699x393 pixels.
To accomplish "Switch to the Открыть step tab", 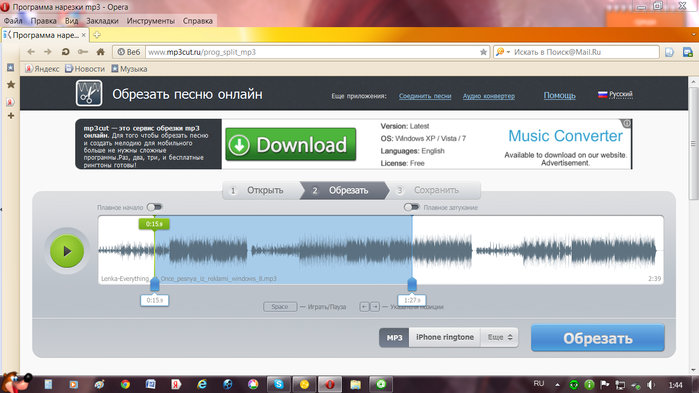I will click(261, 190).
